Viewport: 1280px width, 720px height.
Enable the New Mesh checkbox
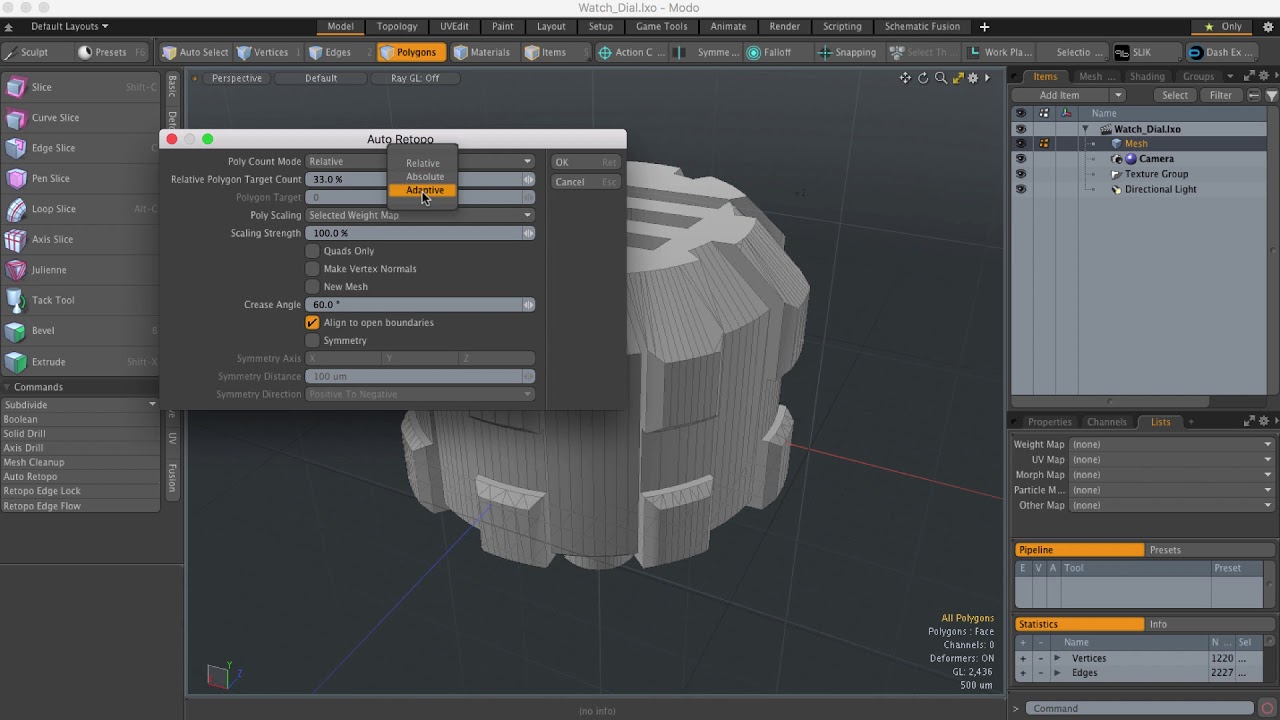click(312, 287)
